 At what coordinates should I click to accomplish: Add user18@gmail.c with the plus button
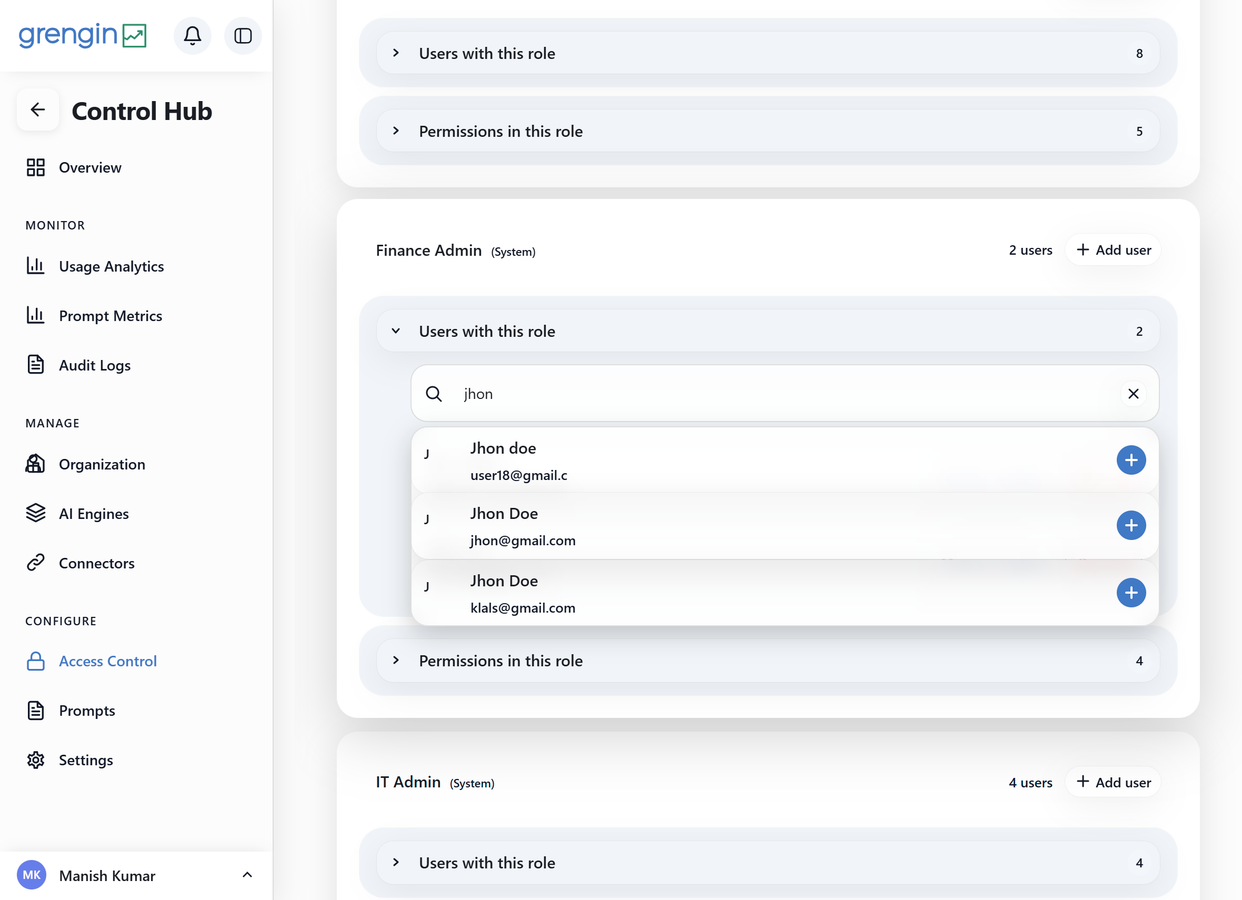[x=1131, y=460]
